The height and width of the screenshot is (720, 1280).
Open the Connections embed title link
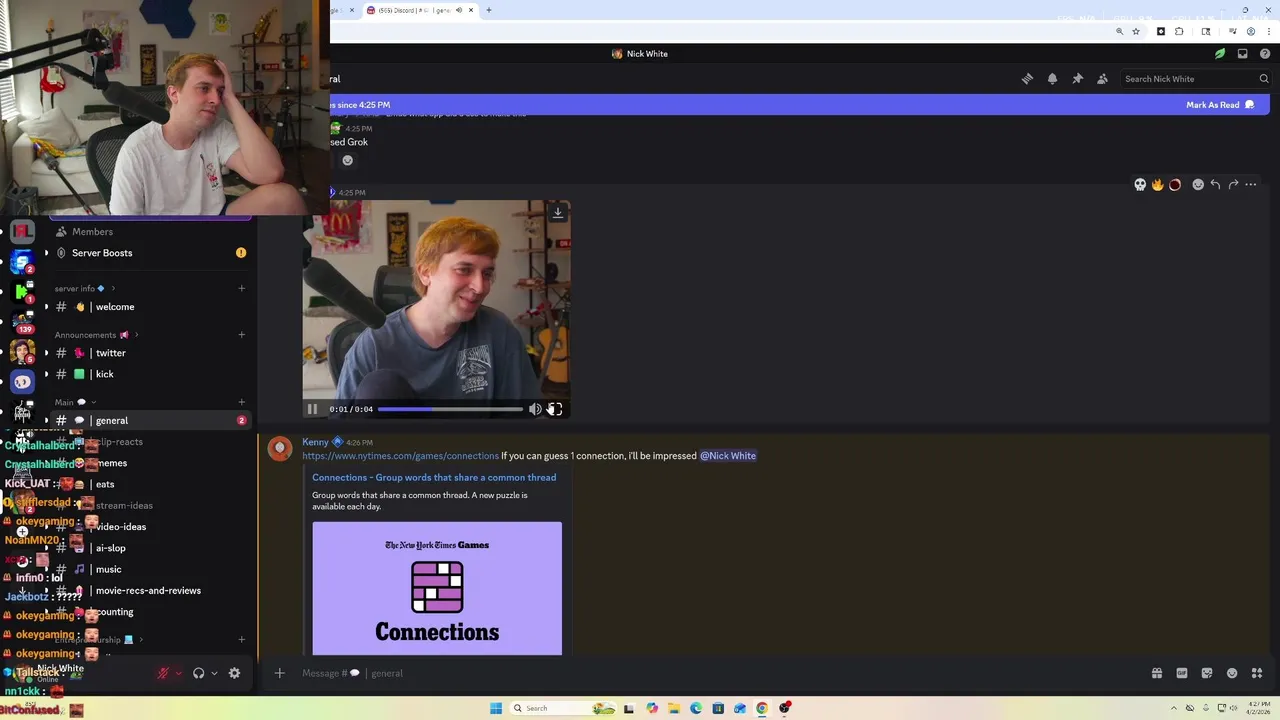click(x=434, y=477)
